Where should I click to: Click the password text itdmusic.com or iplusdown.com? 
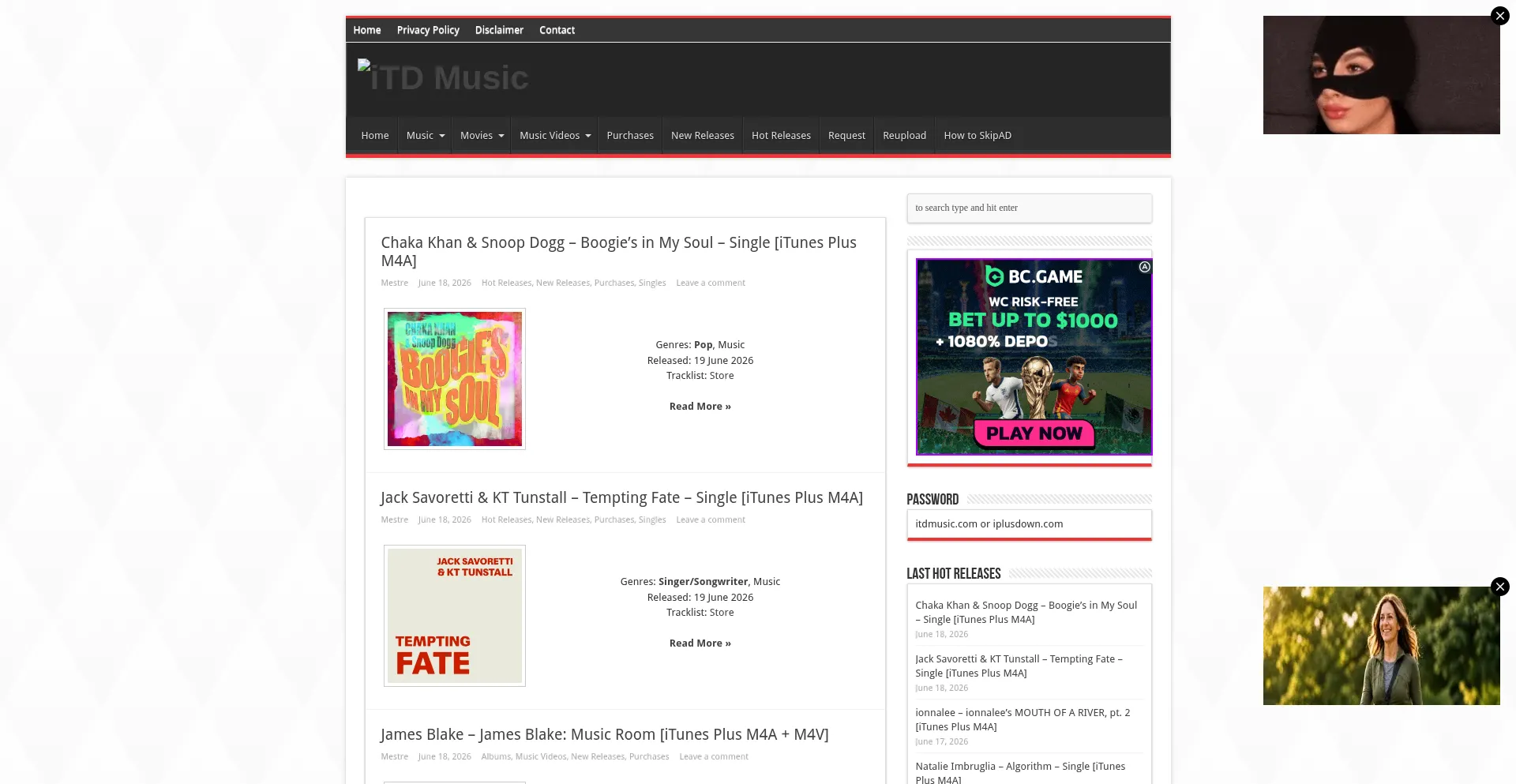point(989,524)
